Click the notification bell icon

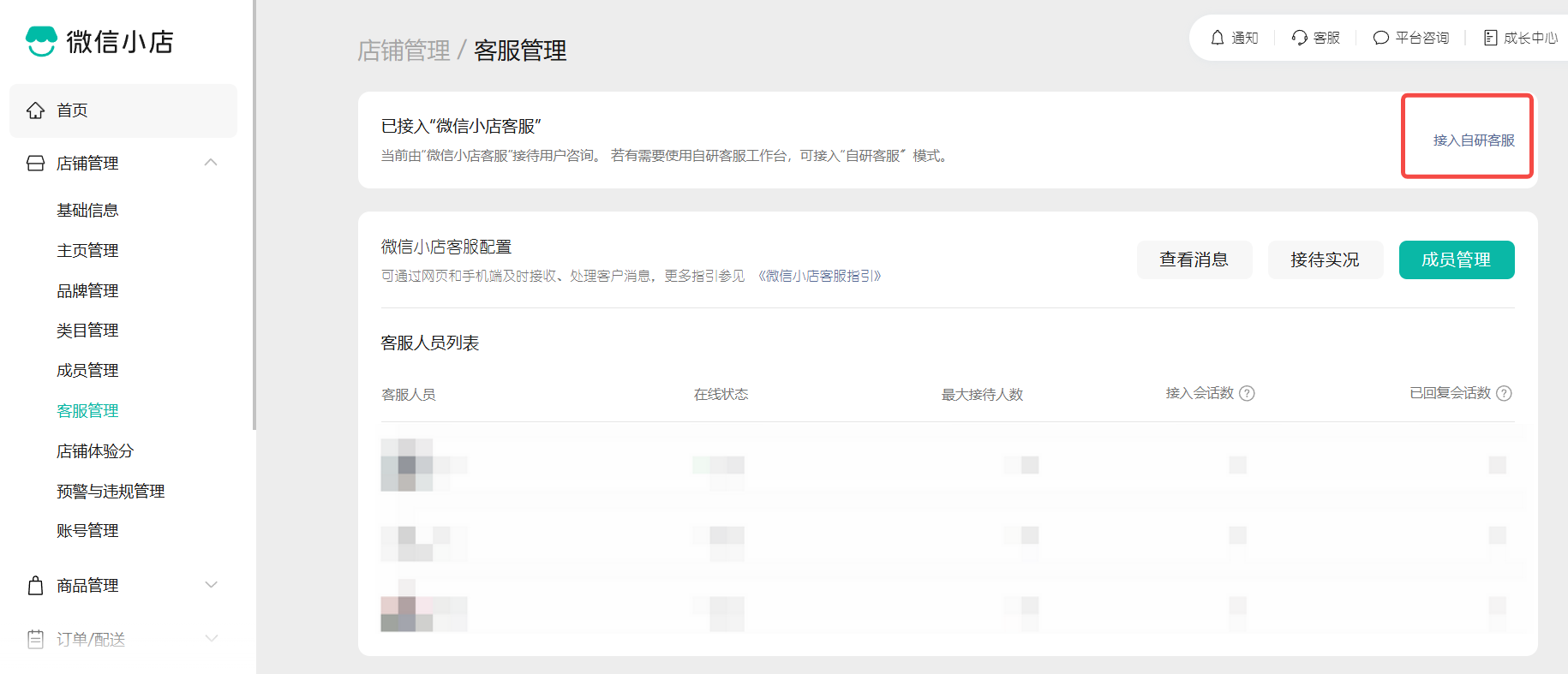1217,38
